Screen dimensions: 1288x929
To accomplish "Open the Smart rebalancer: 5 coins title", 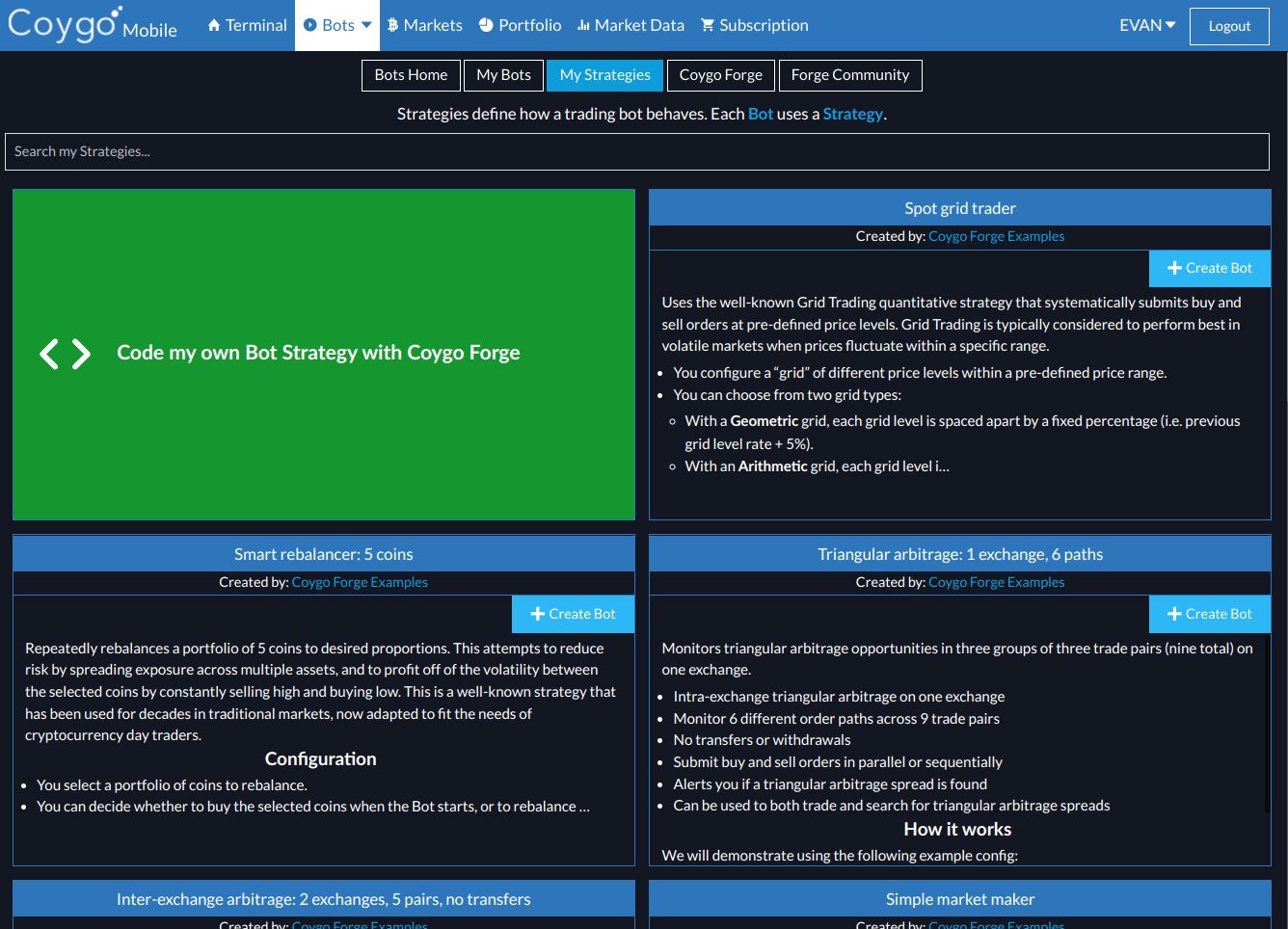I will (x=324, y=554).
